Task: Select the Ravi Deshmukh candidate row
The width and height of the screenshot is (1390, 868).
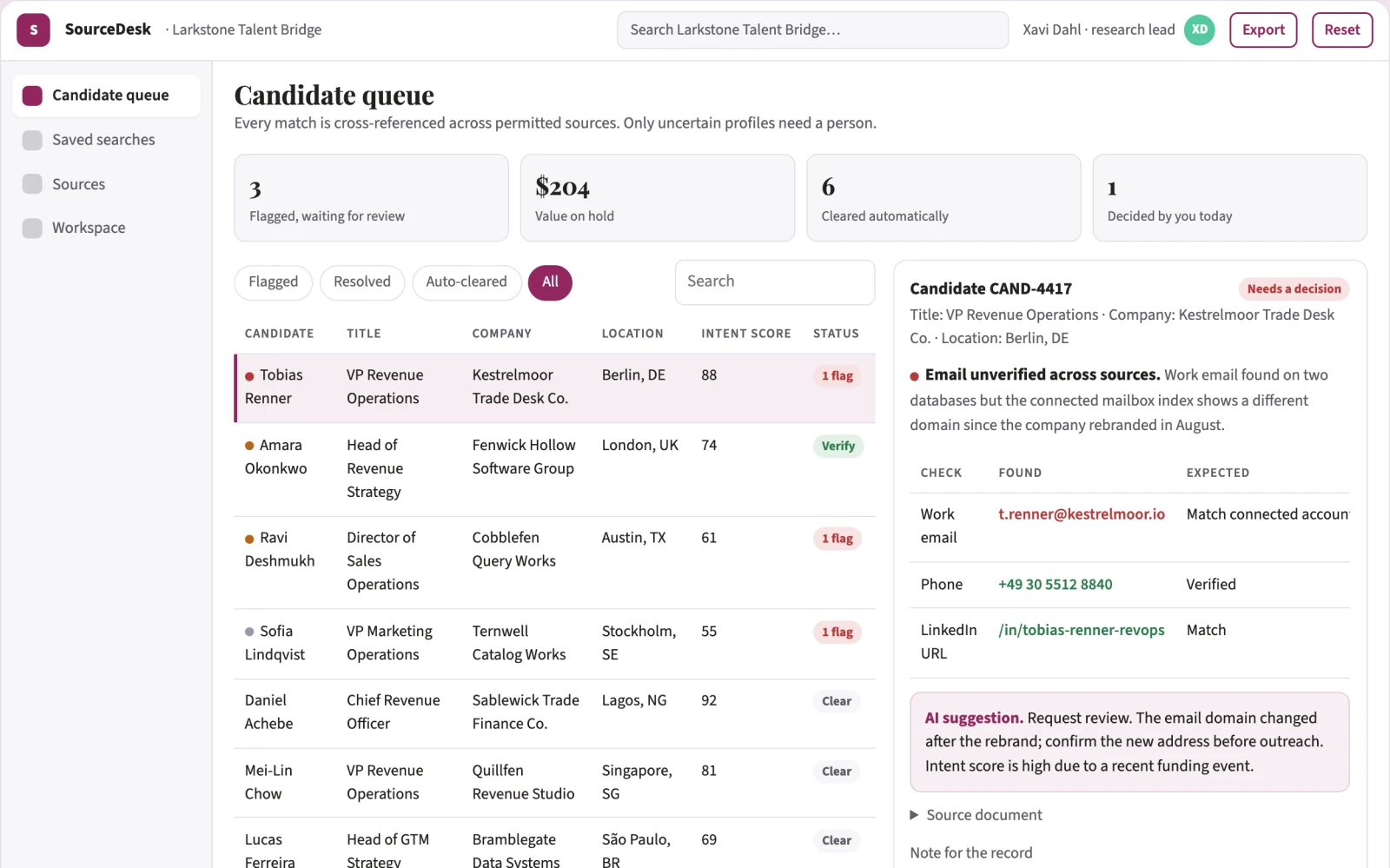Action: [554, 562]
